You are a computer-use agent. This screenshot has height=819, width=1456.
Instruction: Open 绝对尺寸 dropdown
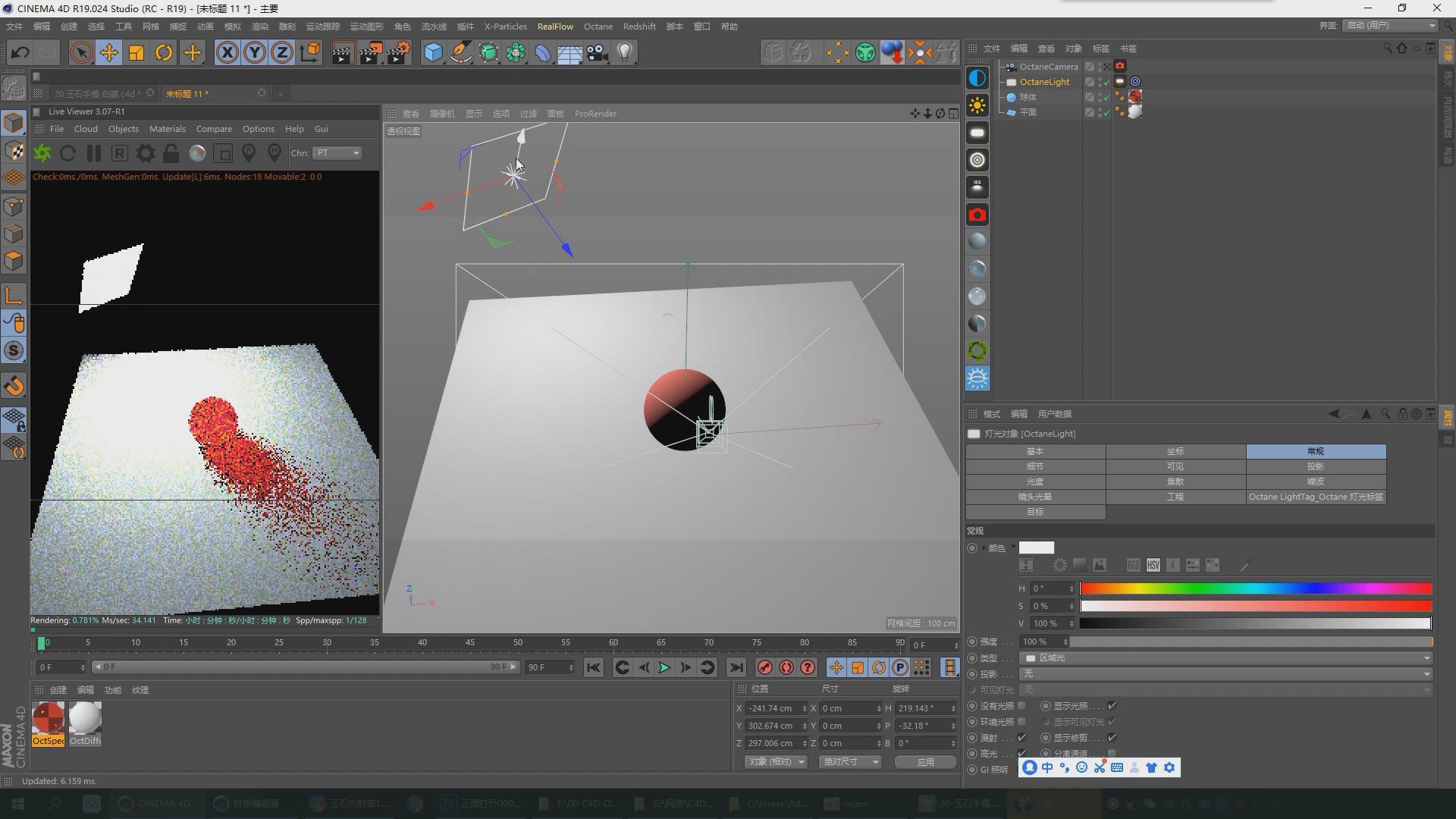coord(849,761)
